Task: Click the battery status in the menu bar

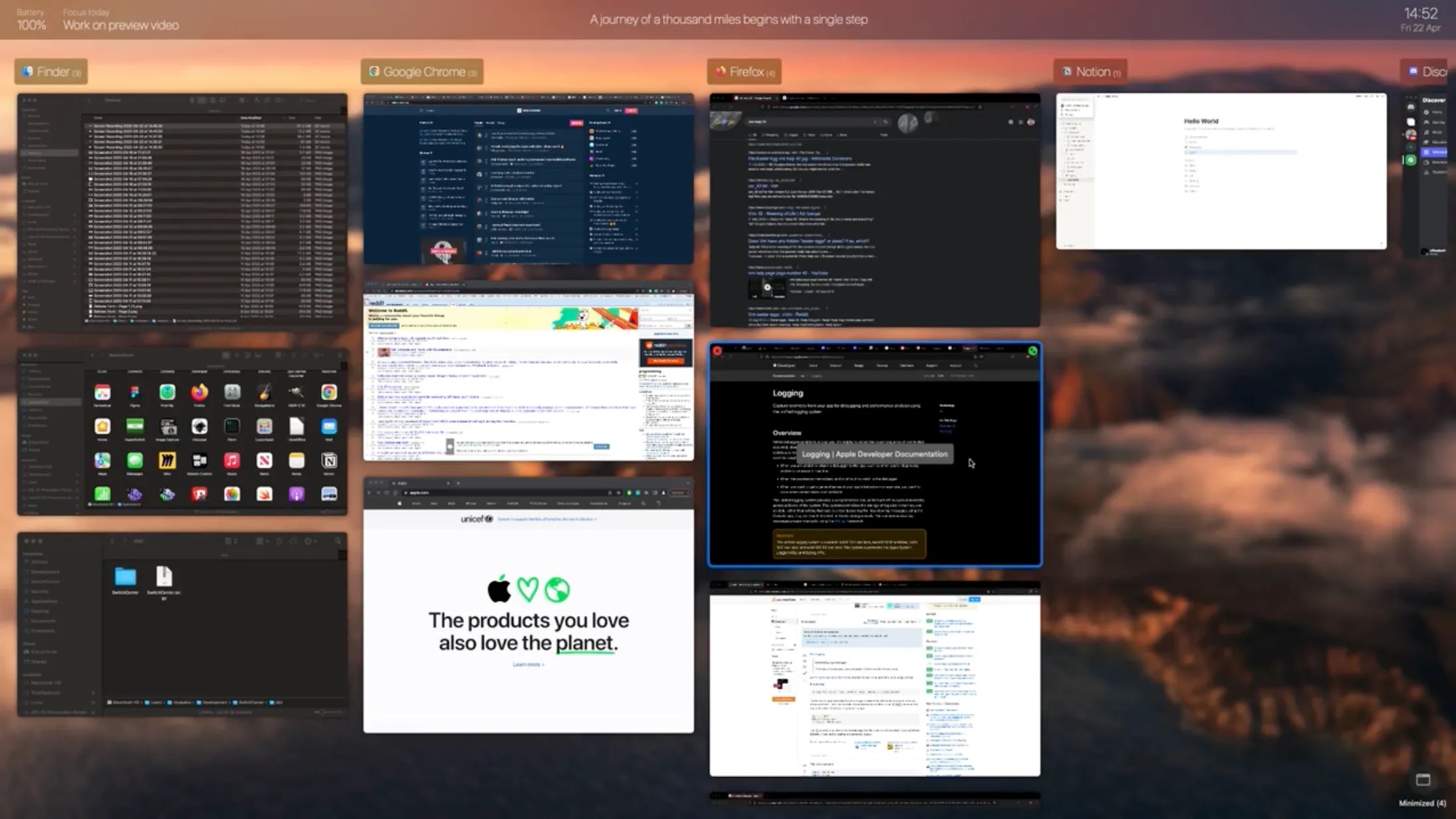Action: click(31, 19)
